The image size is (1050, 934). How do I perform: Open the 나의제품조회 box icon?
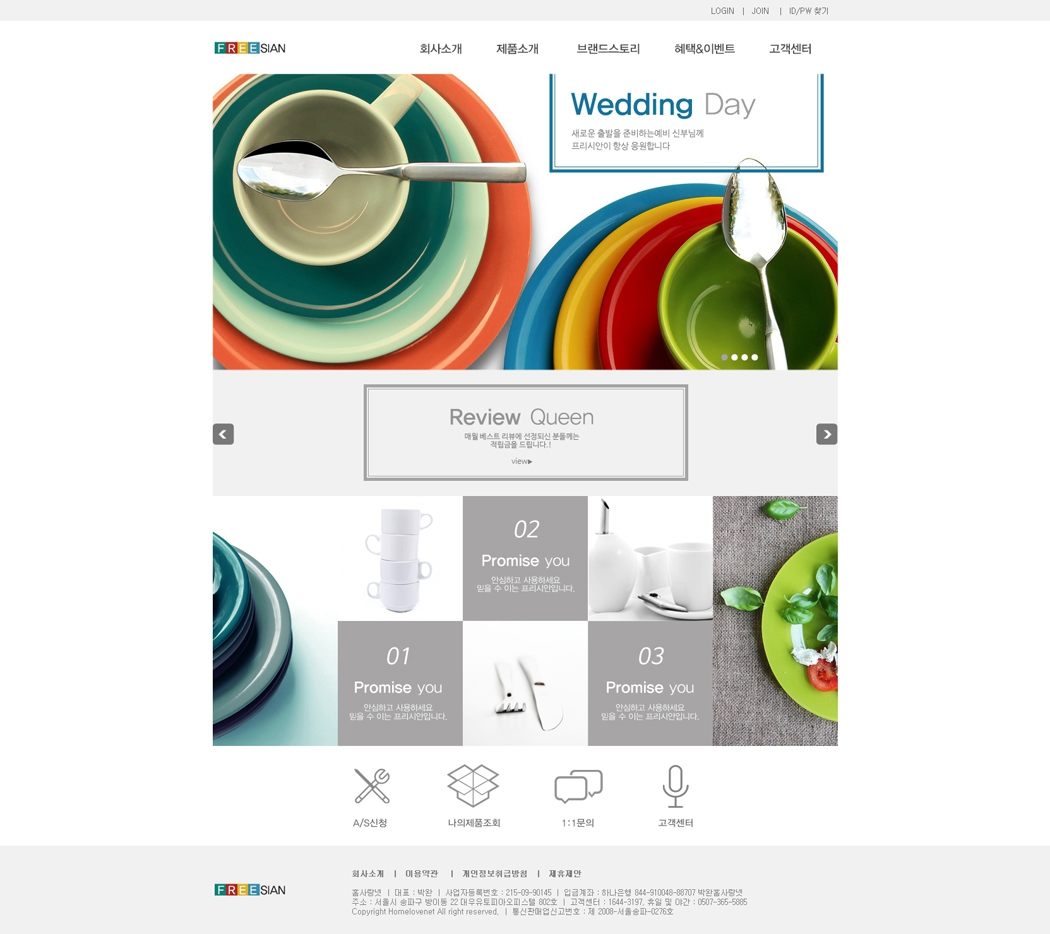click(x=473, y=785)
